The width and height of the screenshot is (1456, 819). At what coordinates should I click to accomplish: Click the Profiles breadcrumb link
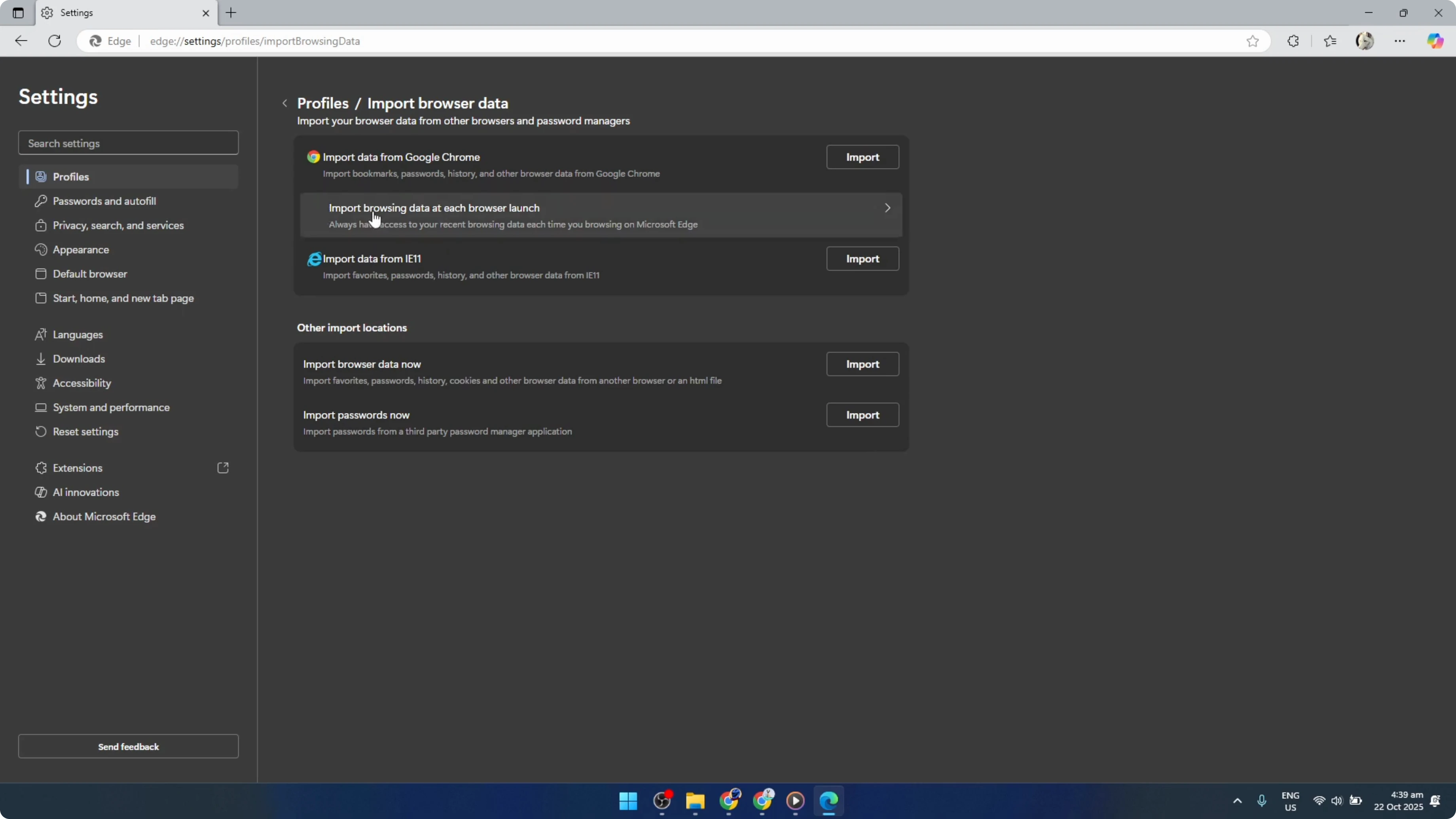[x=323, y=103]
